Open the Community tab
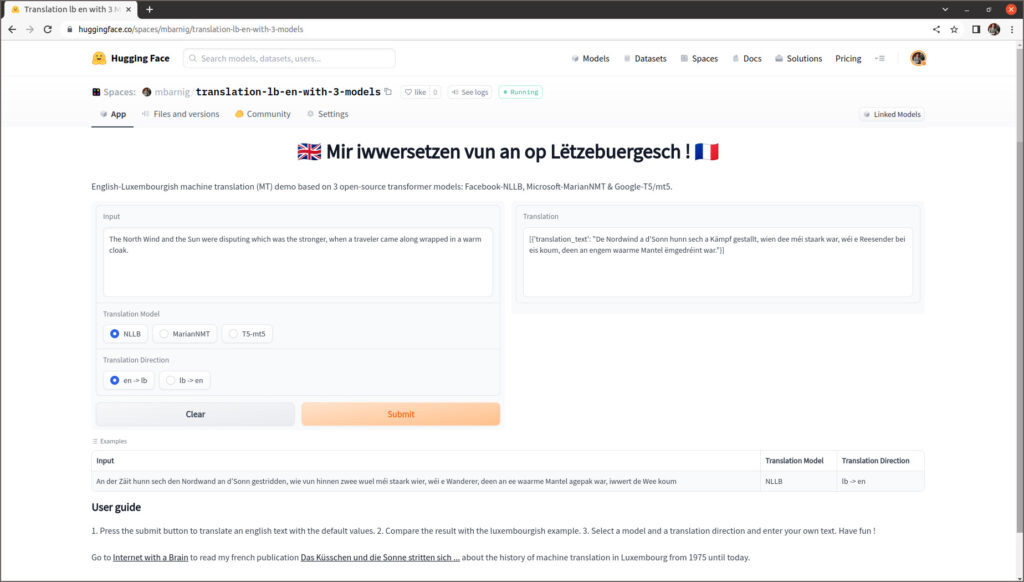Image resolution: width=1024 pixels, height=582 pixels. (263, 114)
